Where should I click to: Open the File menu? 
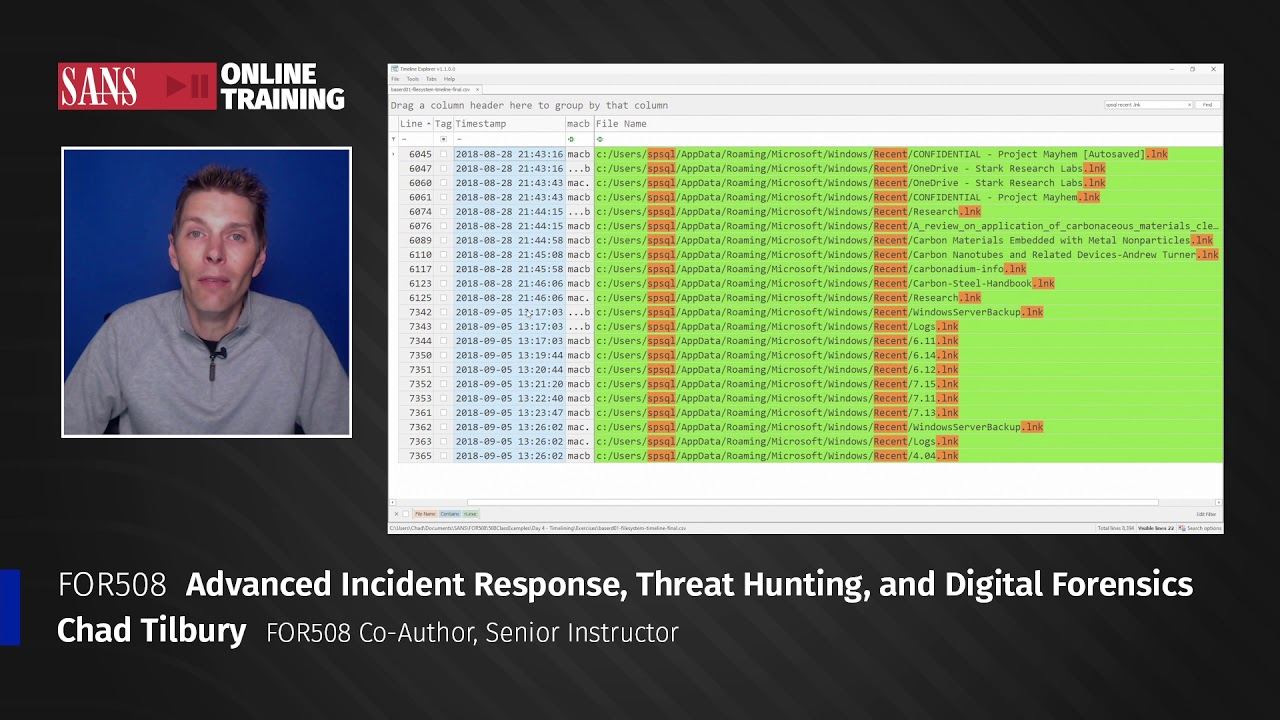[x=395, y=79]
